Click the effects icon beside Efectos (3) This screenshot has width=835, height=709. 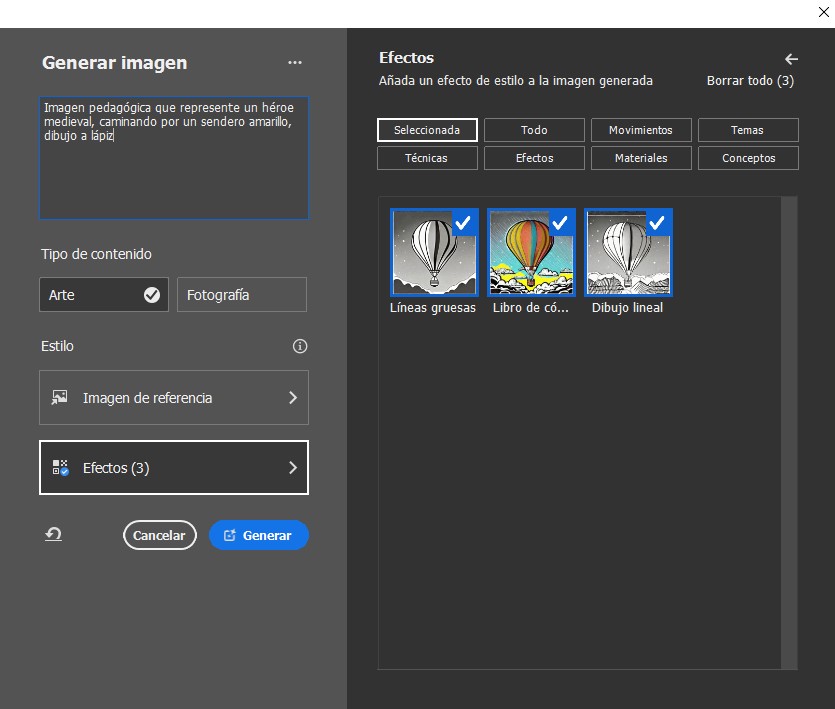60,468
